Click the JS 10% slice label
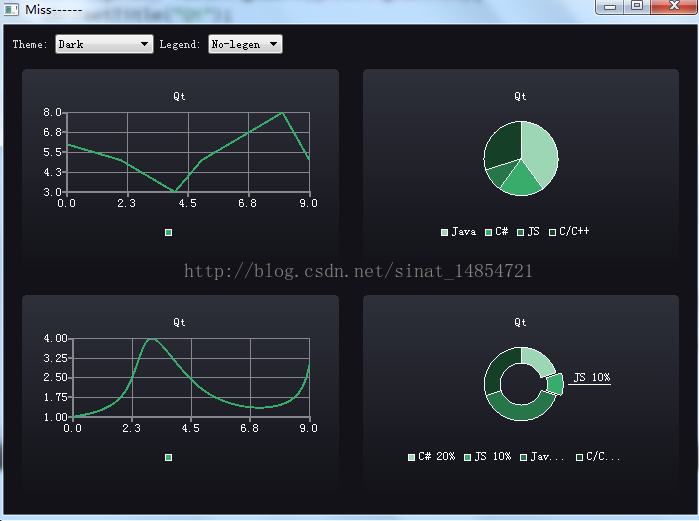This screenshot has height=521, width=699. (x=592, y=377)
